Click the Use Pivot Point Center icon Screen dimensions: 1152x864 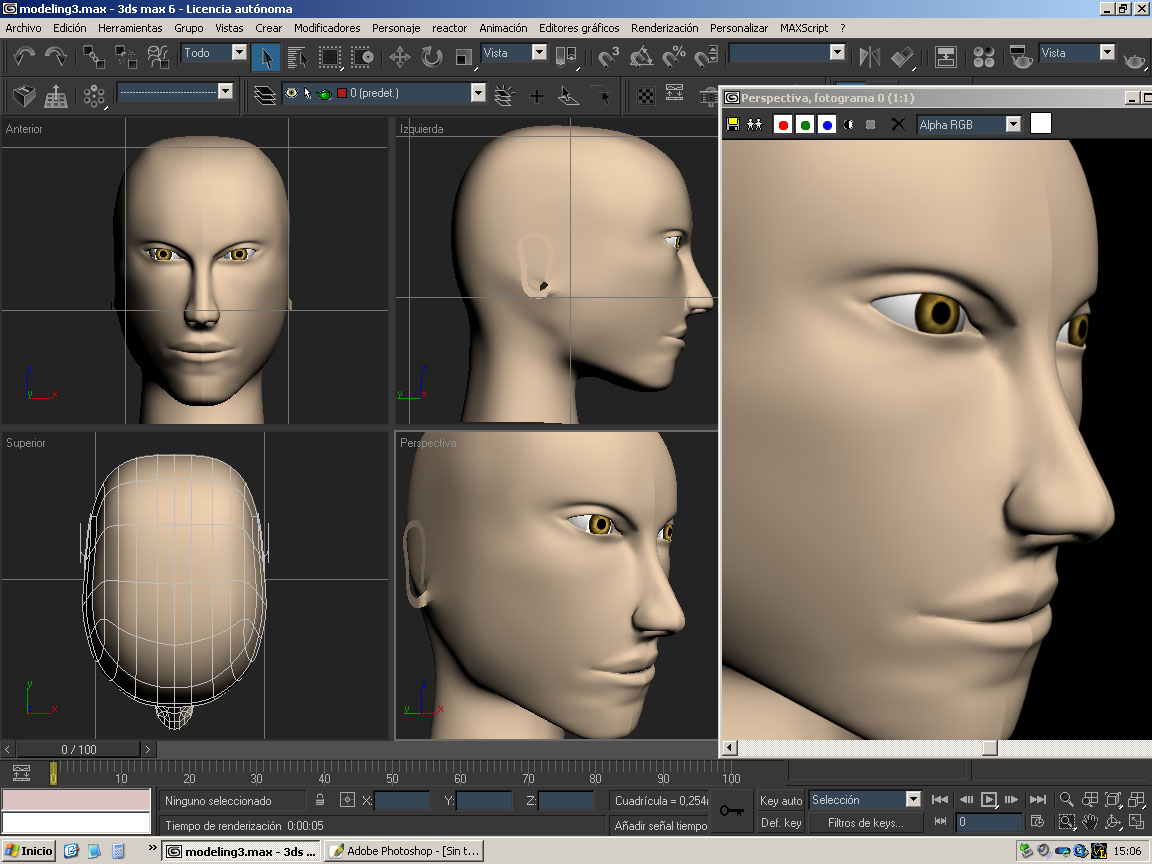[x=566, y=57]
